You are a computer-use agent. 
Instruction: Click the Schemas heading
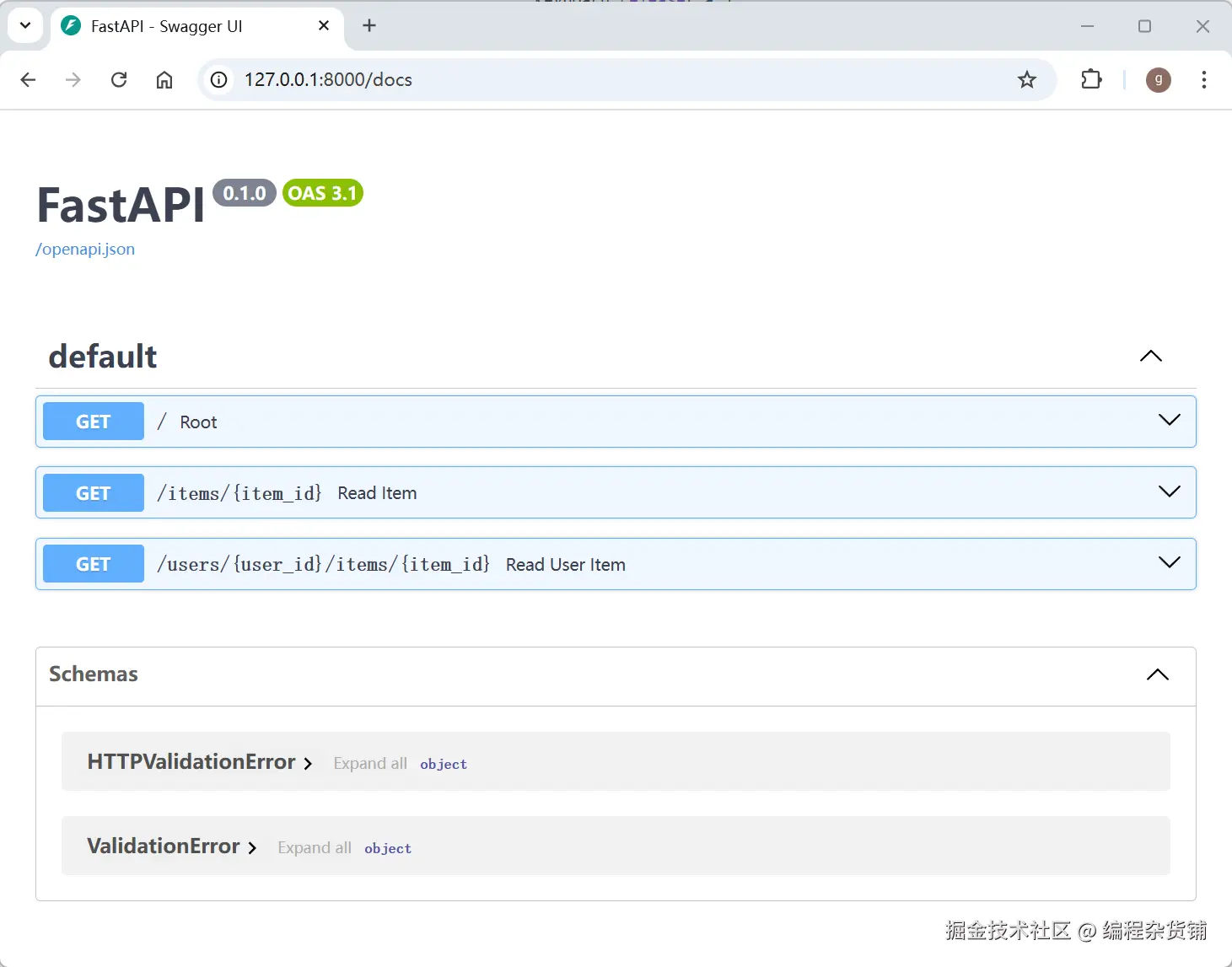tap(94, 674)
